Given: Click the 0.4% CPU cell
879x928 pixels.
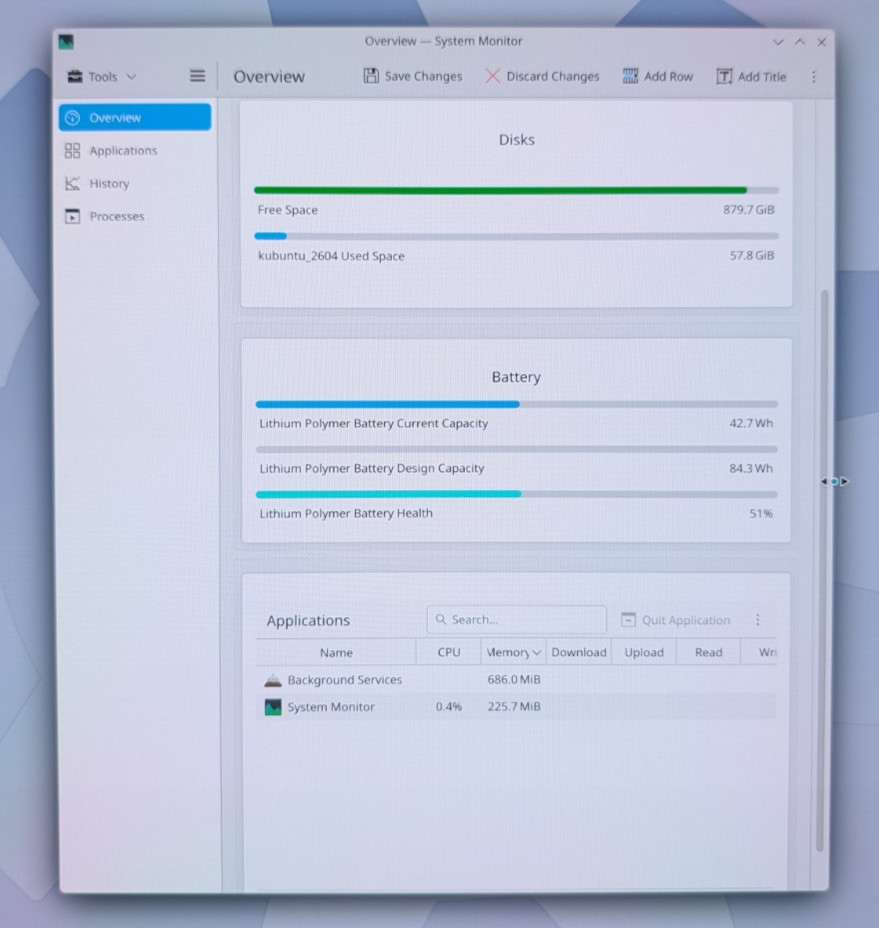Looking at the screenshot, I should [x=449, y=707].
